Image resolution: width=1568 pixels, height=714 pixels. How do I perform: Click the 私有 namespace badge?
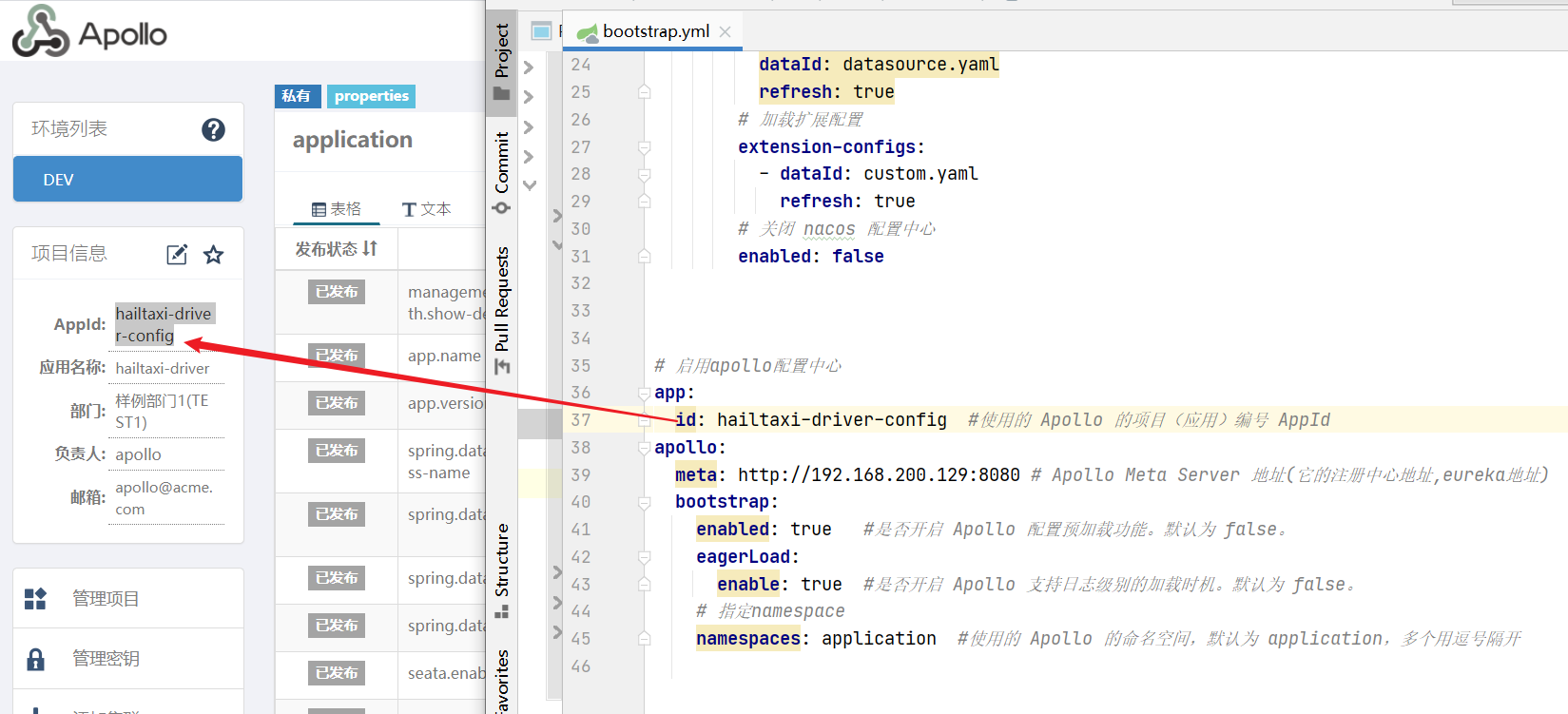point(298,96)
